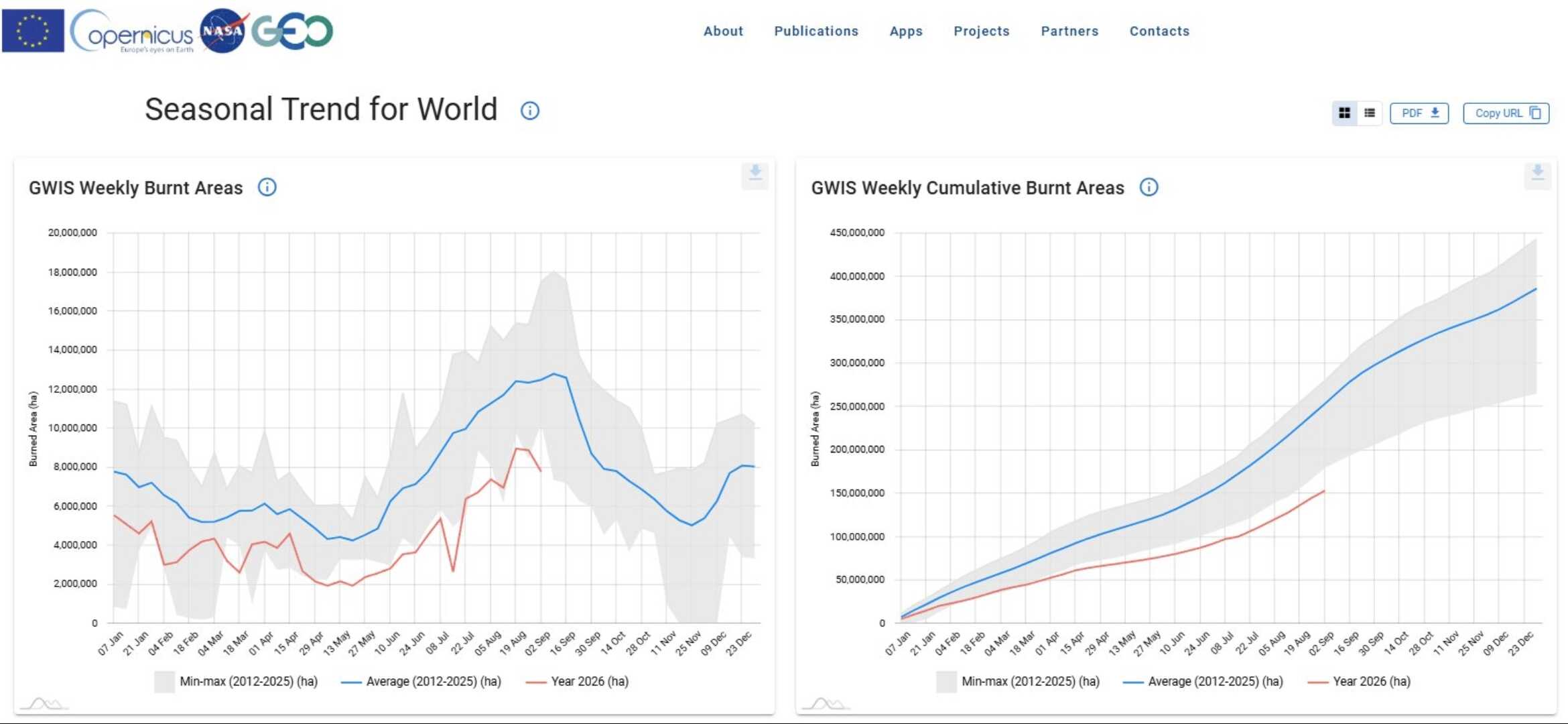Click the 02 Sep label on Weekly chart
Viewport: 1568px width, 724px height.
(x=538, y=643)
